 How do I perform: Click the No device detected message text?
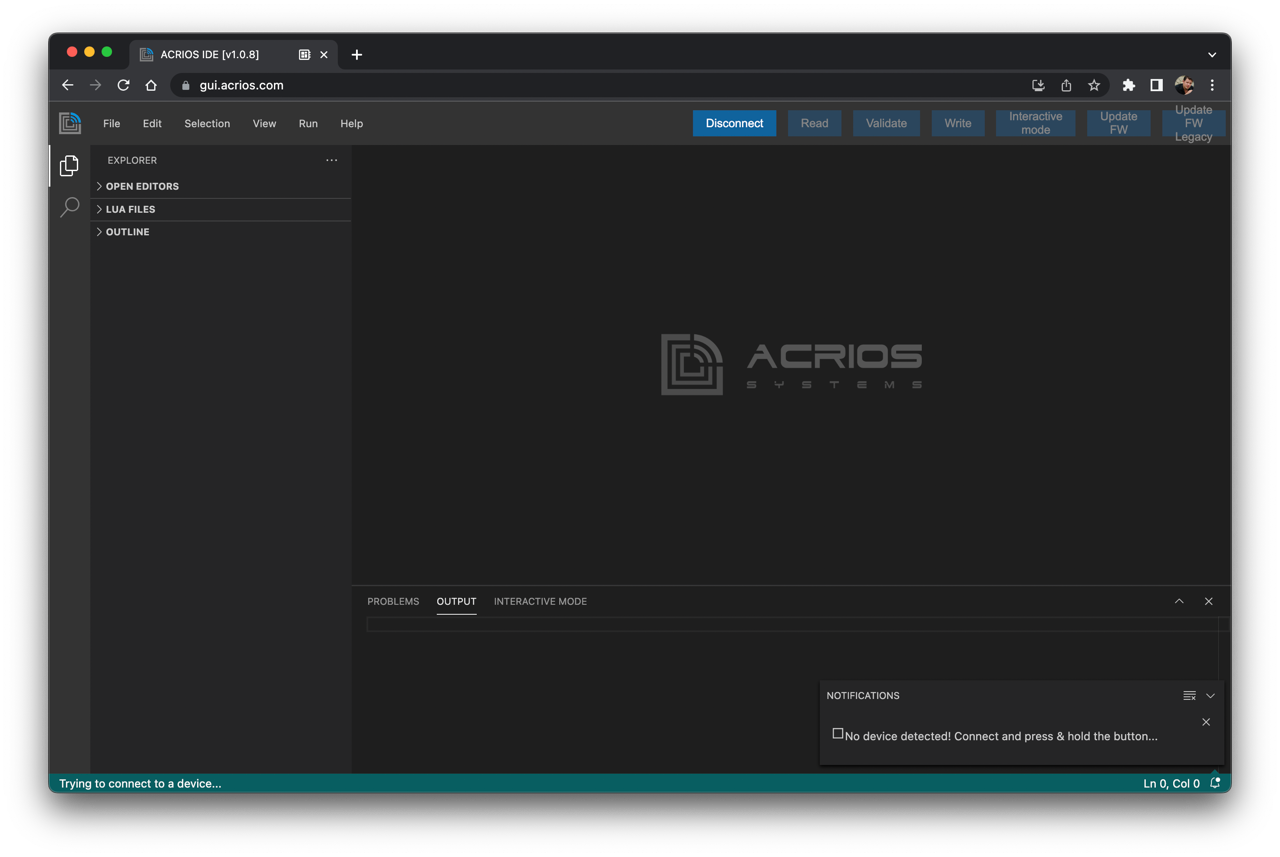(x=1001, y=736)
